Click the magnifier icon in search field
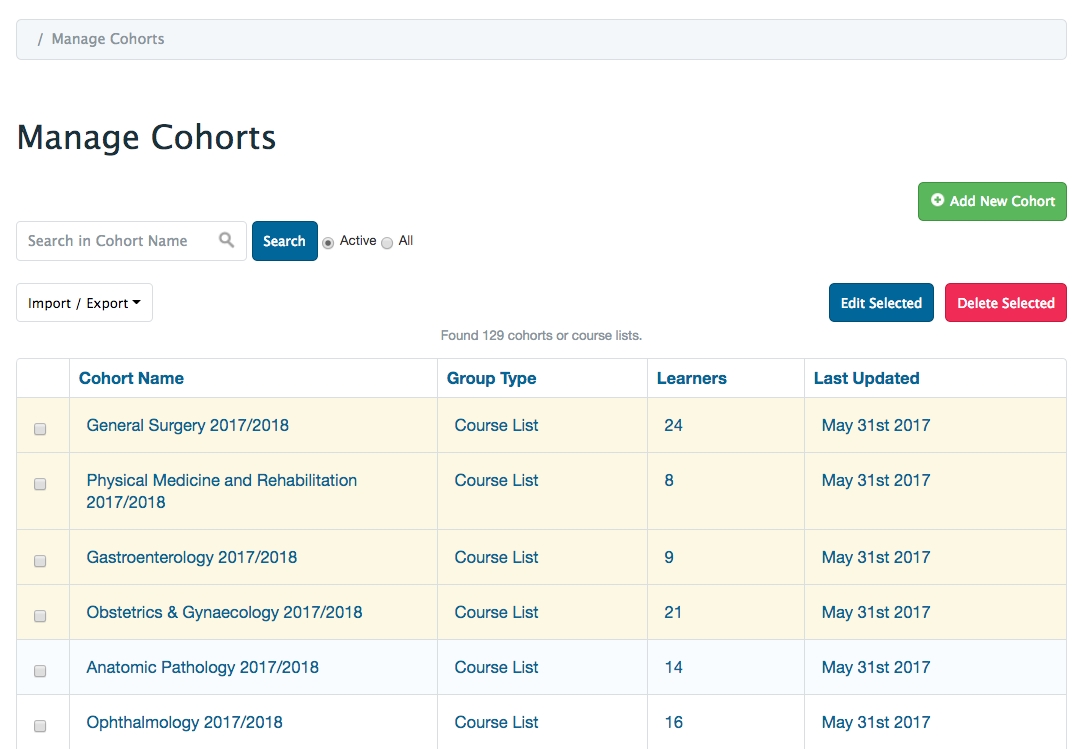The height and width of the screenshot is (749, 1088). (x=227, y=240)
